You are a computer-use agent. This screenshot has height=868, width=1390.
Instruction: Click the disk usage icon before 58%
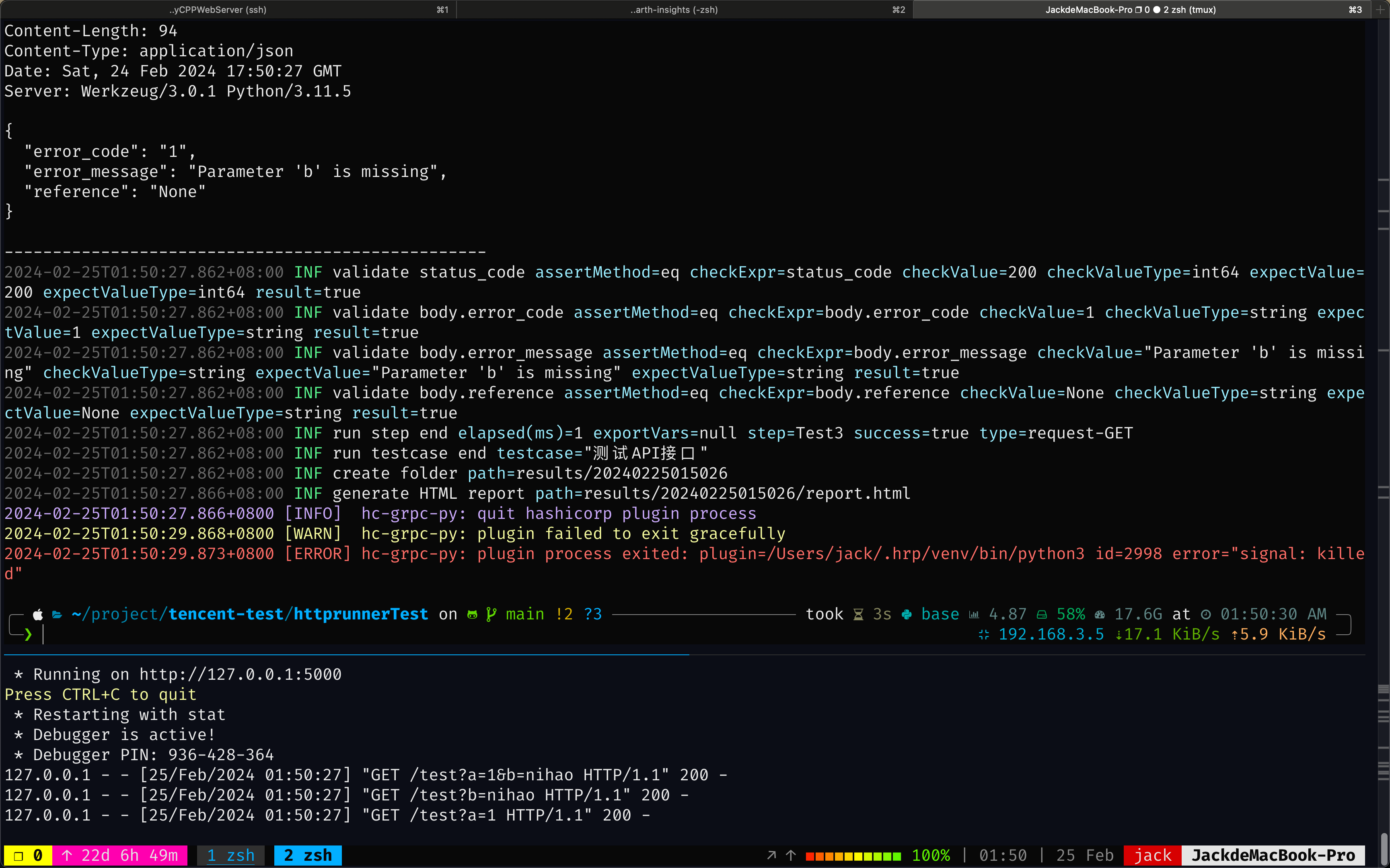pyautogui.click(x=1042, y=615)
